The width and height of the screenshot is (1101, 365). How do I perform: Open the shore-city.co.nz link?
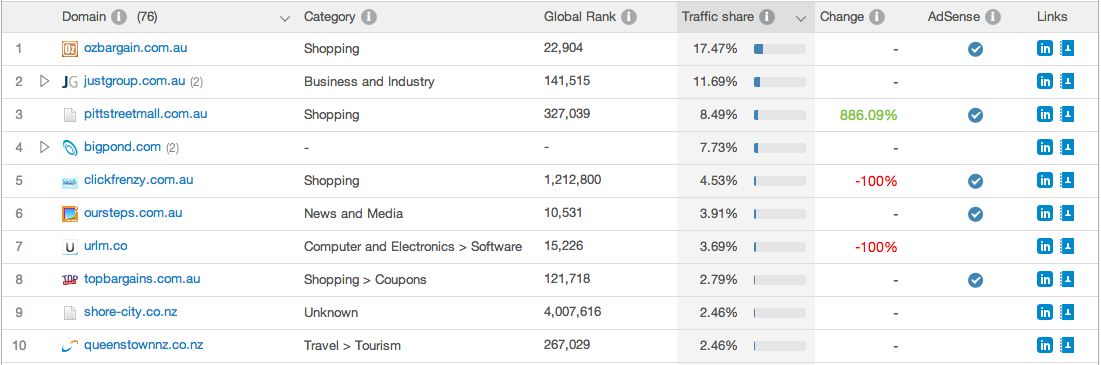(x=130, y=312)
